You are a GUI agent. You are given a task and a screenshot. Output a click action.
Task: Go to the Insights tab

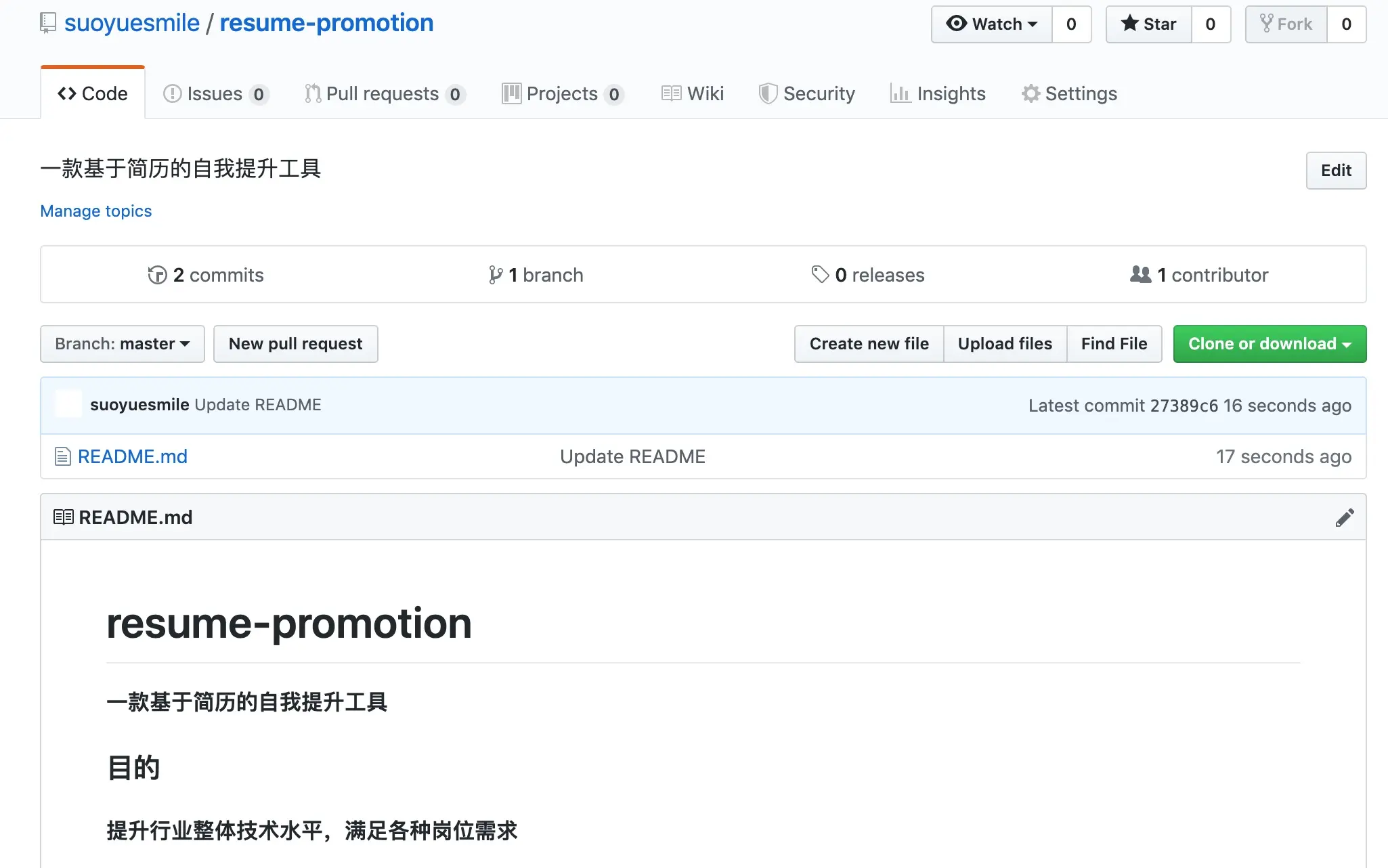coord(938,94)
